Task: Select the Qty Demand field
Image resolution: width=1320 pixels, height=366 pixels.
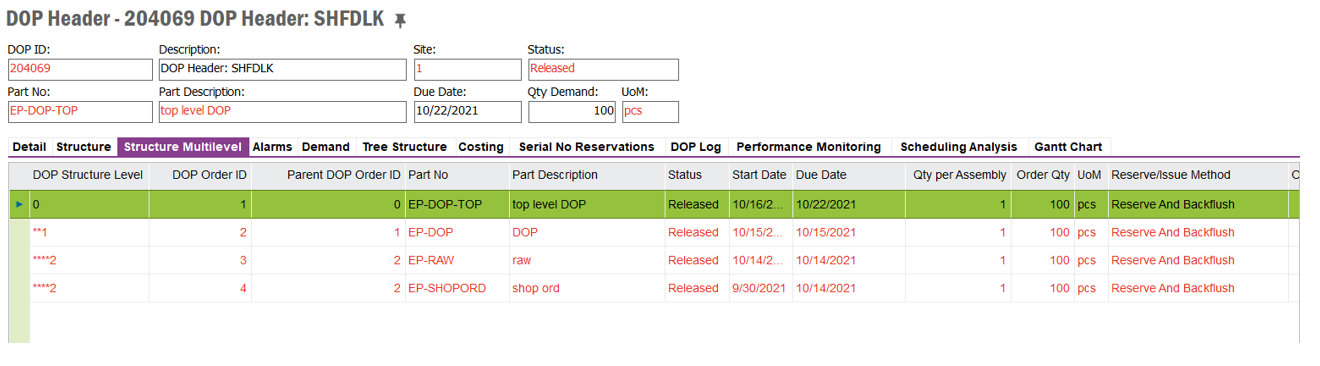Action: point(572,111)
